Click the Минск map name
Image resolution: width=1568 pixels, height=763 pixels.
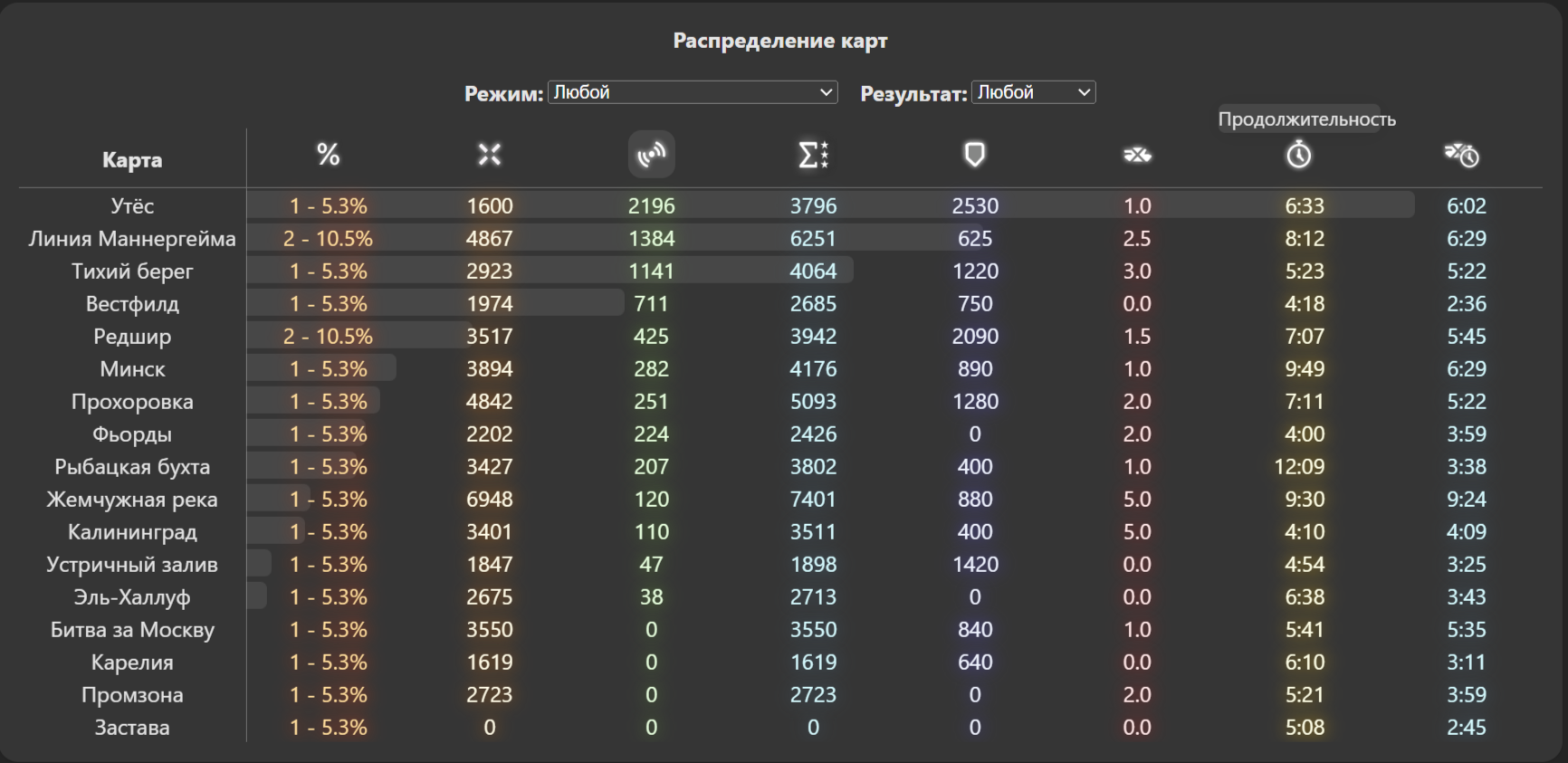coord(132,369)
